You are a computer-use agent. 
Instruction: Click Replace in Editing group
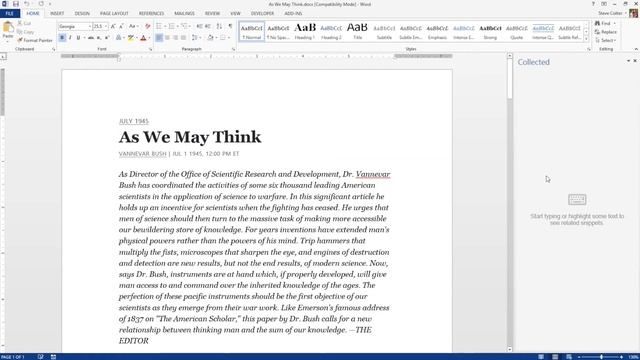pyautogui.click(x=606, y=32)
